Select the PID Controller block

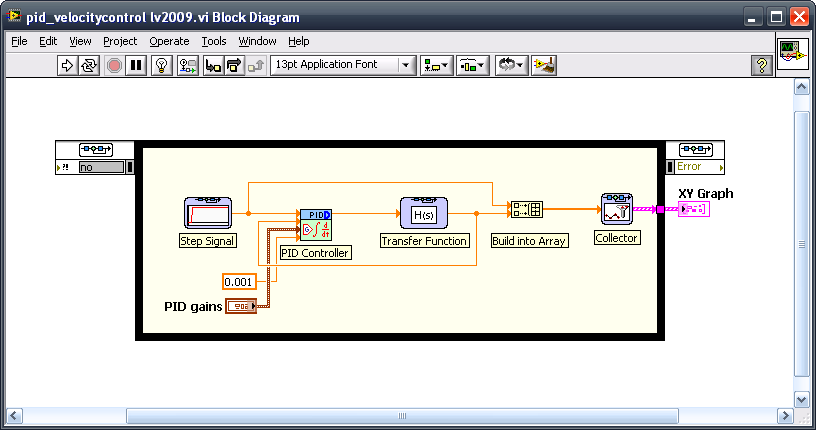(315, 226)
